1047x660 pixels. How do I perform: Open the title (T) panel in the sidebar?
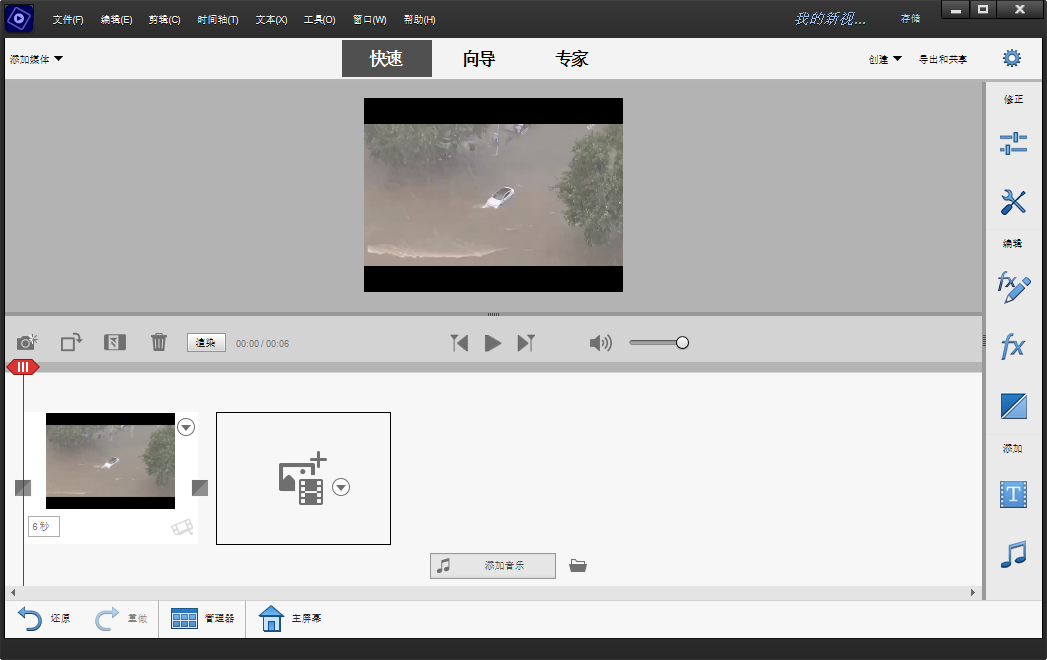[1012, 495]
